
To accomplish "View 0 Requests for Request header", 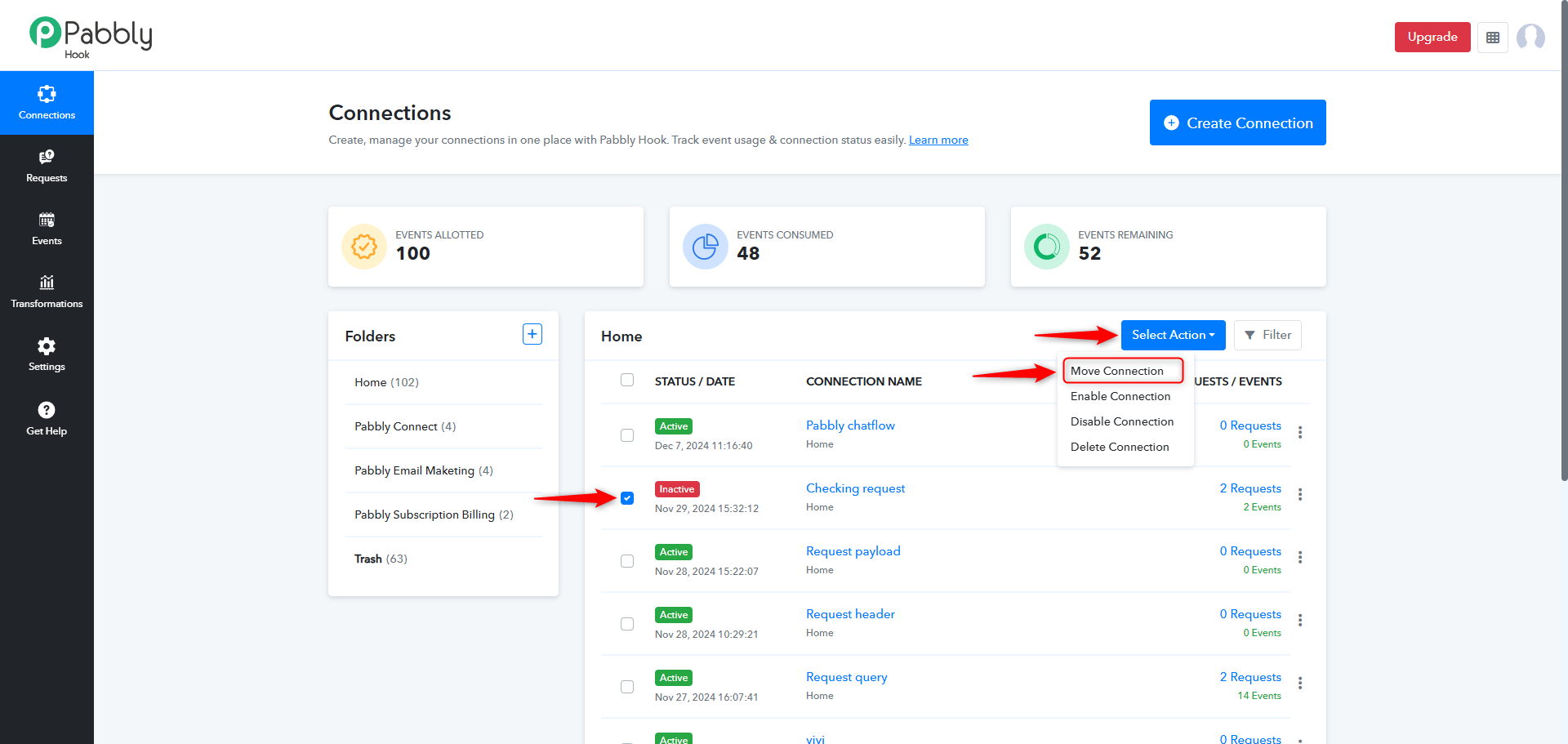I will pos(1250,614).
